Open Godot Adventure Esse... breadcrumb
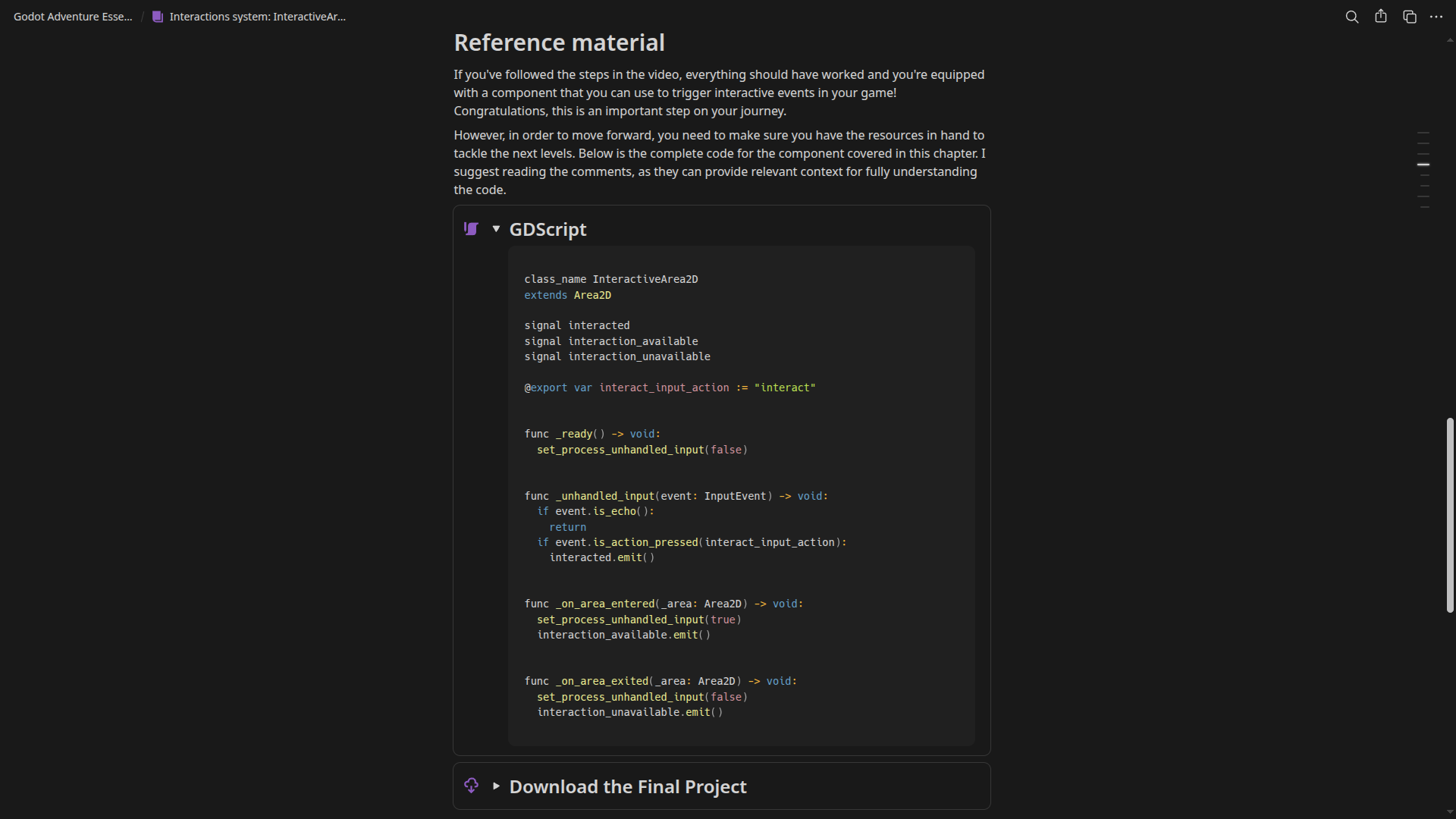The image size is (1456, 819). (x=73, y=17)
